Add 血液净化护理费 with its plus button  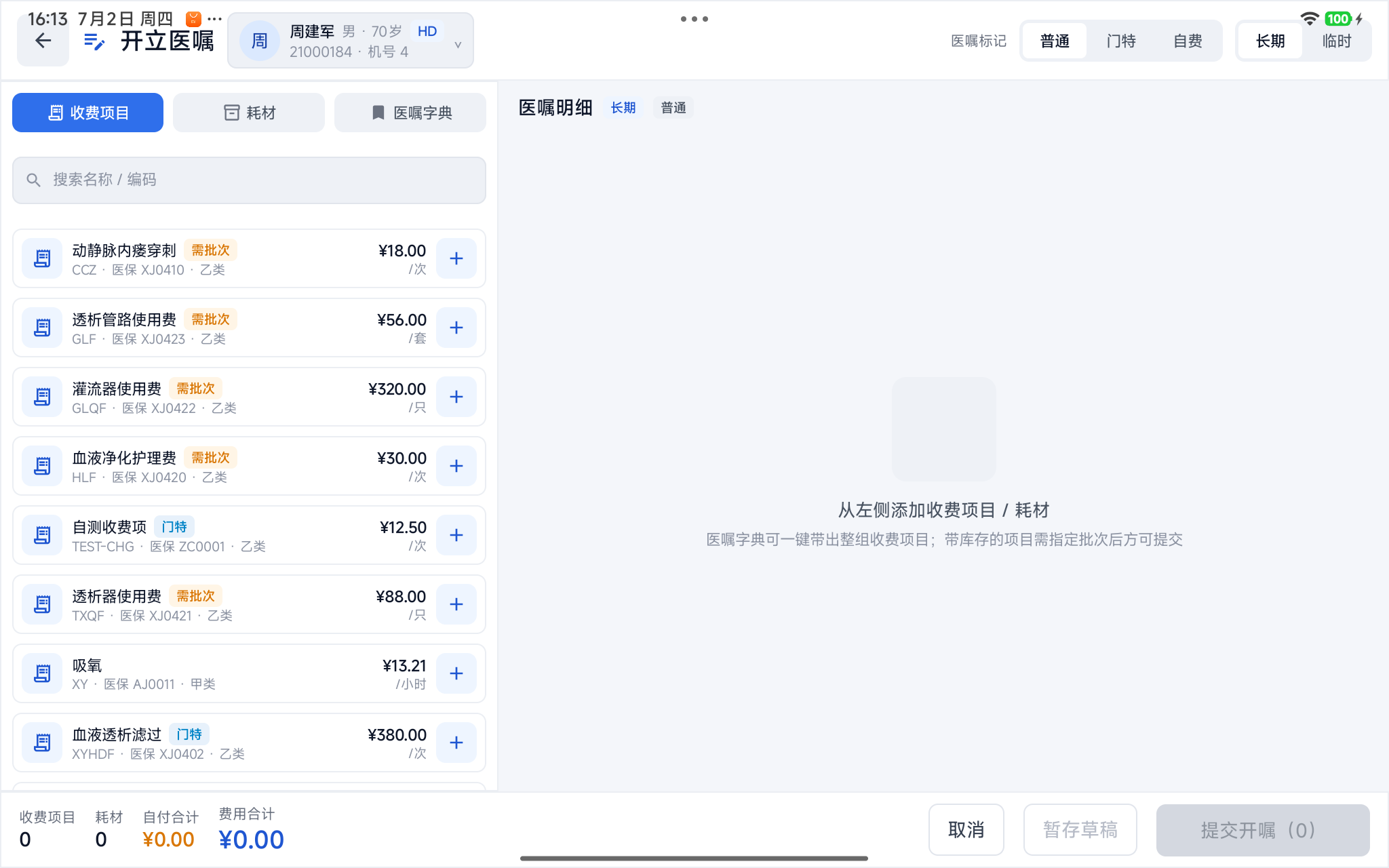tap(456, 466)
